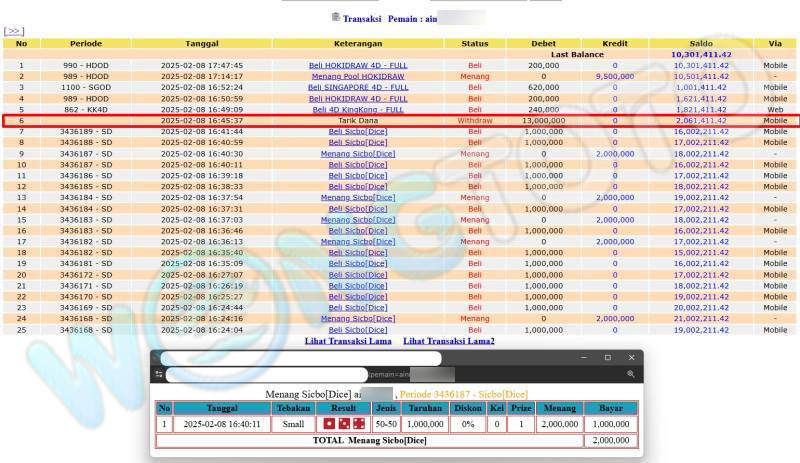Image resolution: width=800 pixels, height=463 pixels.
Task: Open Menang Pool HOKIDRAW transaction detail
Action: 358,76
